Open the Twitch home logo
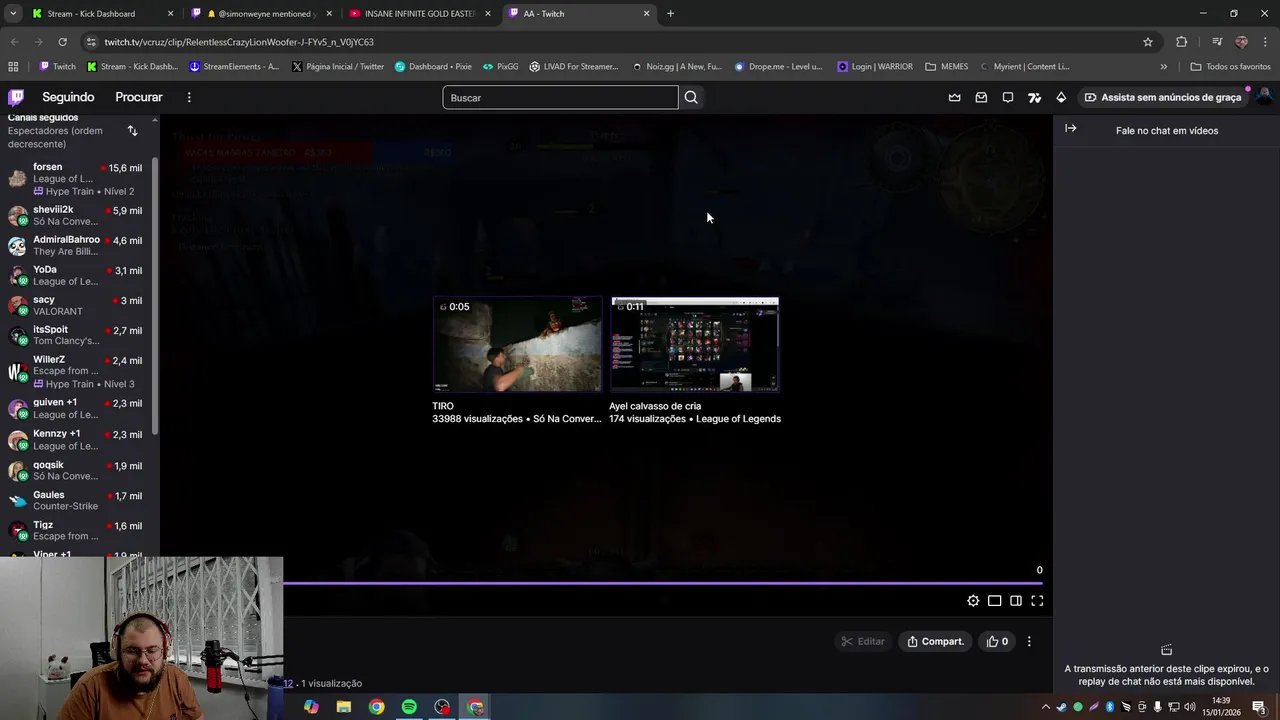1280x720 pixels. [x=16, y=97]
